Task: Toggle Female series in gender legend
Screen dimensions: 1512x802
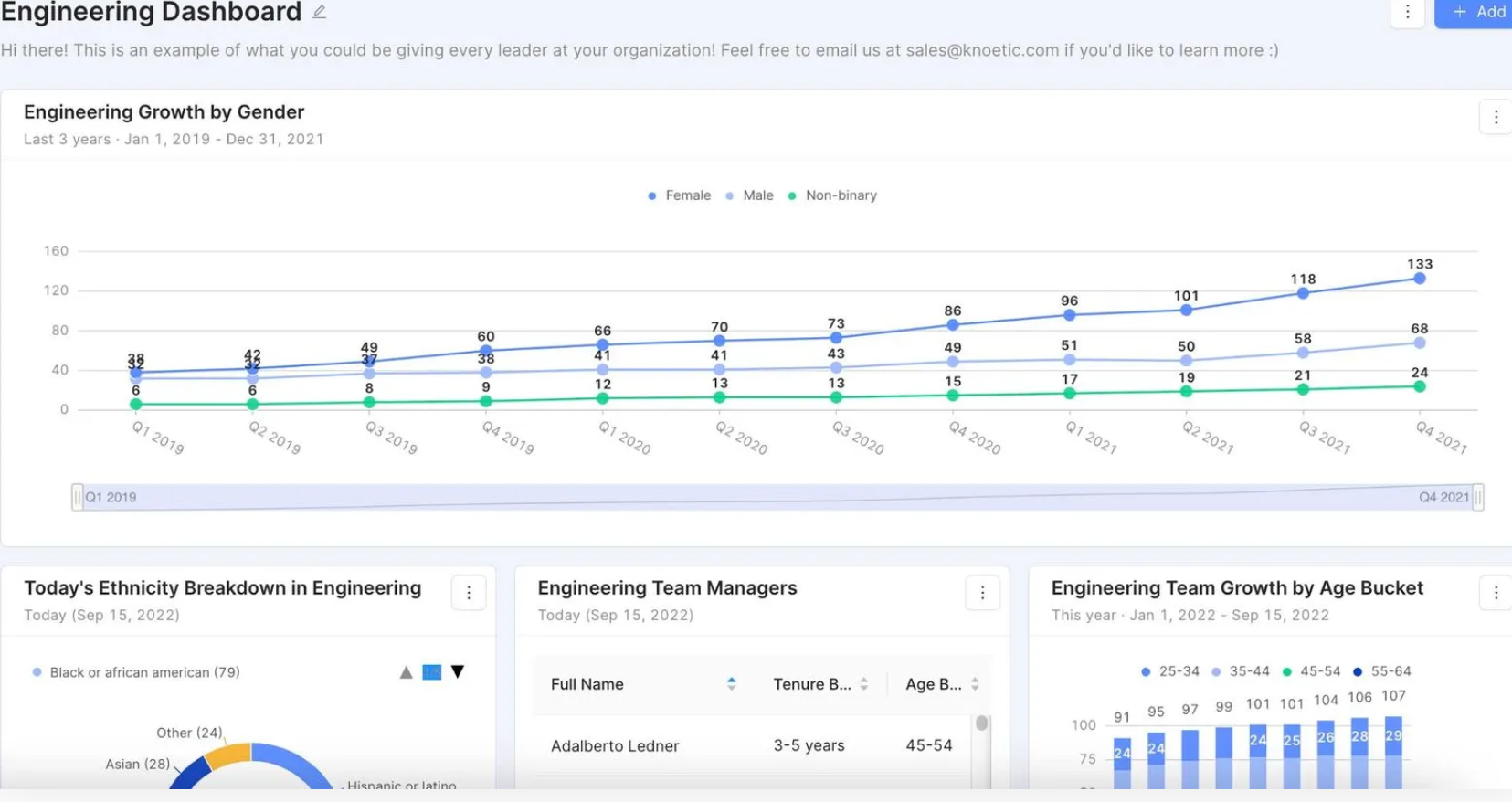Action: coord(679,195)
